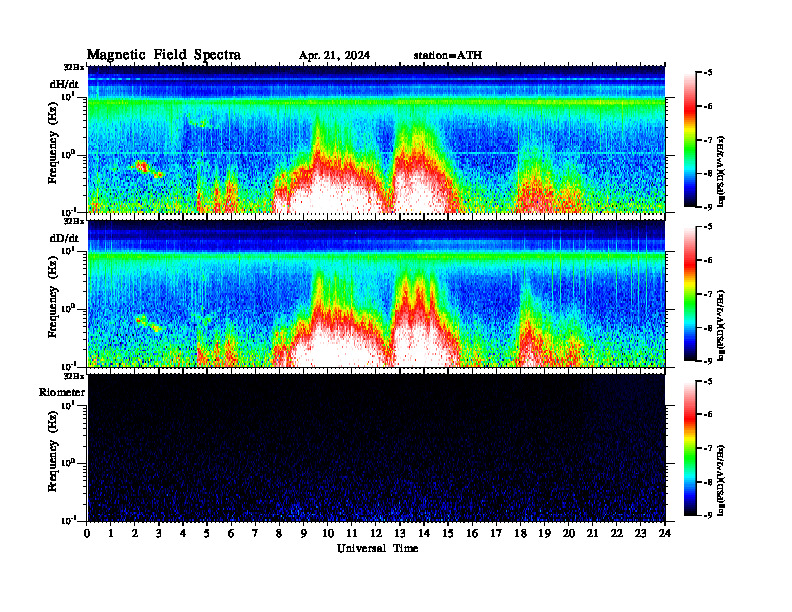Click hour "22" on the time axis
The width and height of the screenshot is (792, 612).
(x=616, y=533)
